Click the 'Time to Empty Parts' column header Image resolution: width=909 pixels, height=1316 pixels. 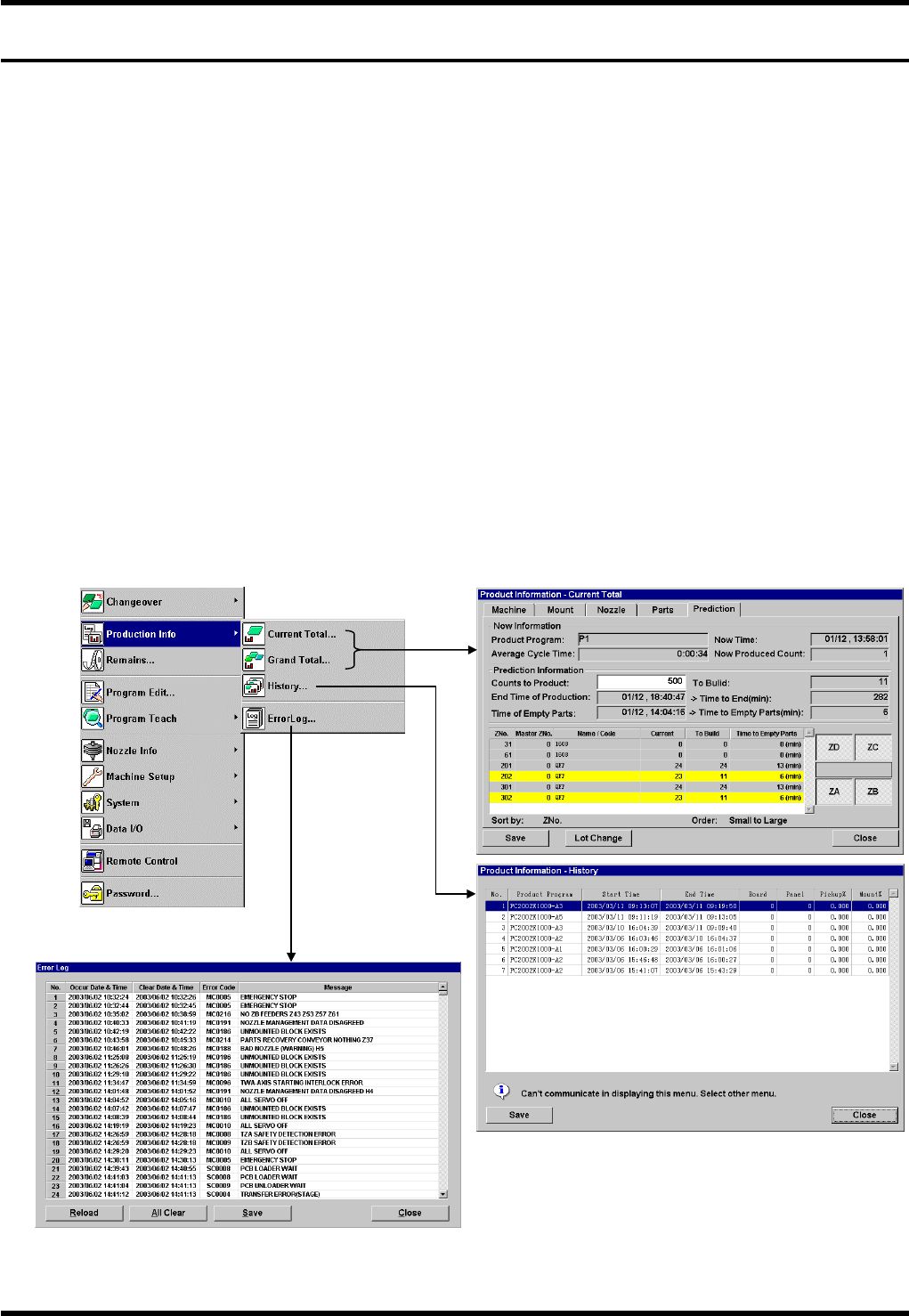[x=767, y=734]
